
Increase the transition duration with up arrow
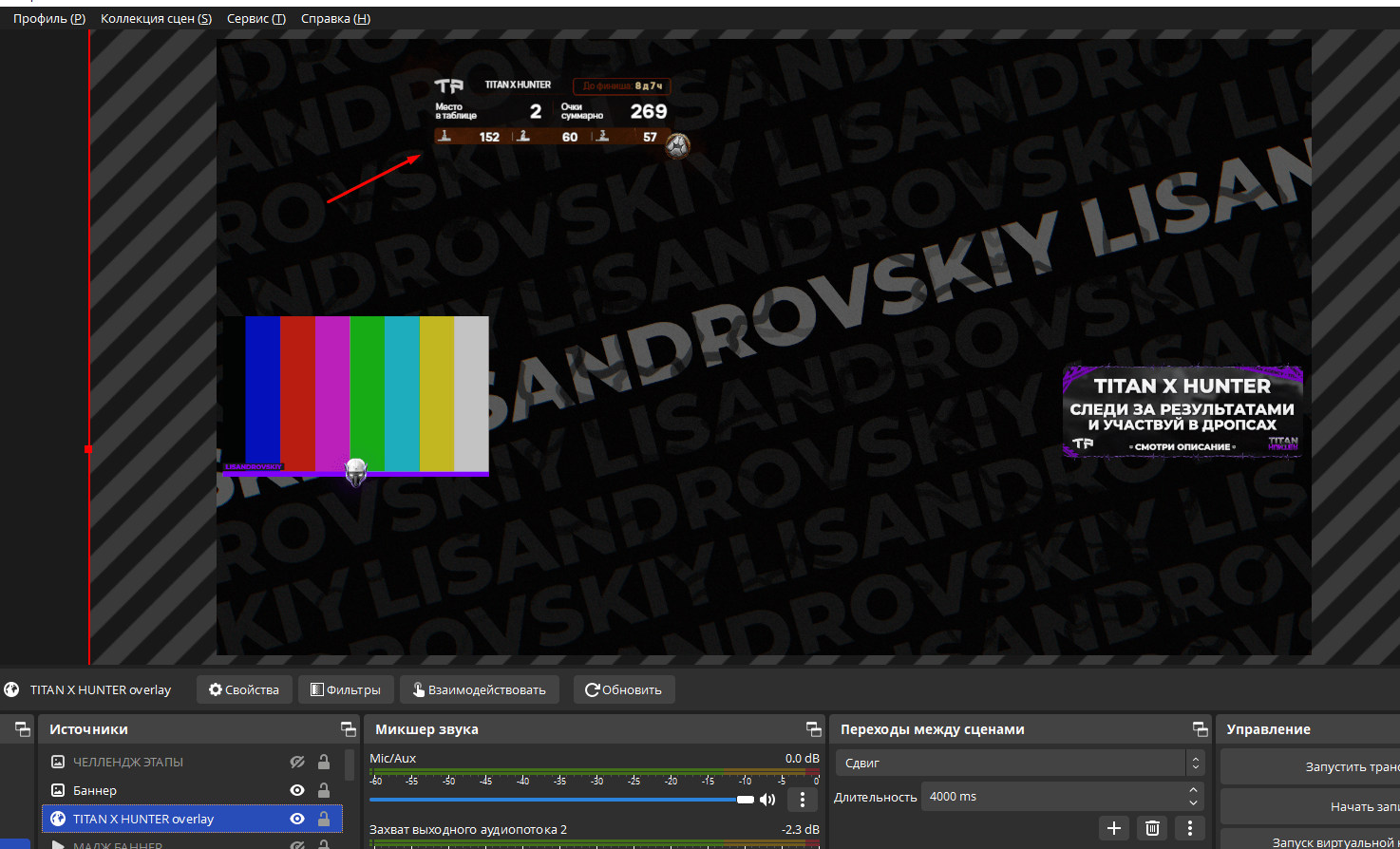click(x=1194, y=790)
